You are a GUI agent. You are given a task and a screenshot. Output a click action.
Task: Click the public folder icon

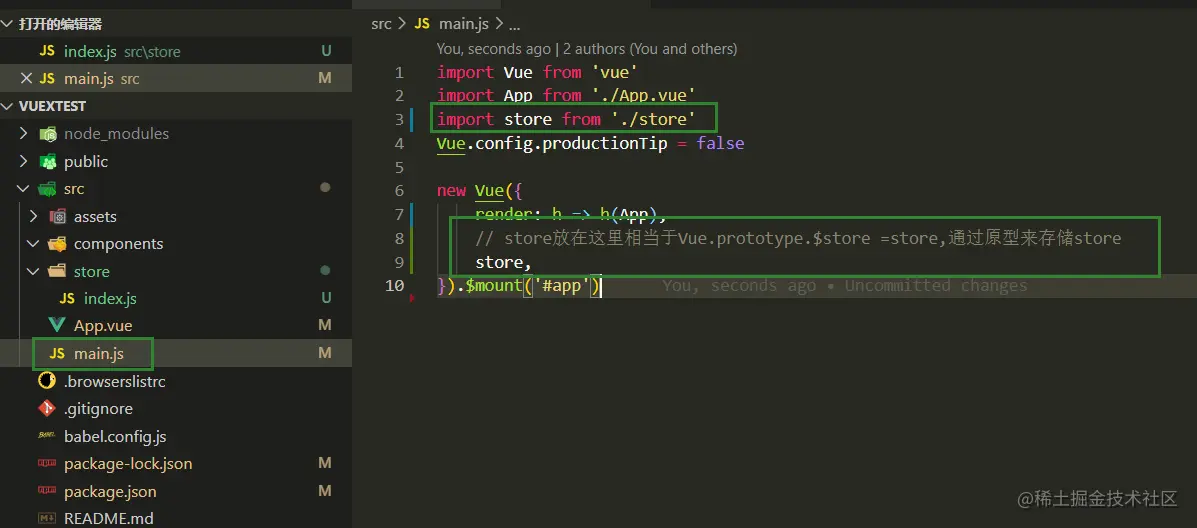coord(48,162)
